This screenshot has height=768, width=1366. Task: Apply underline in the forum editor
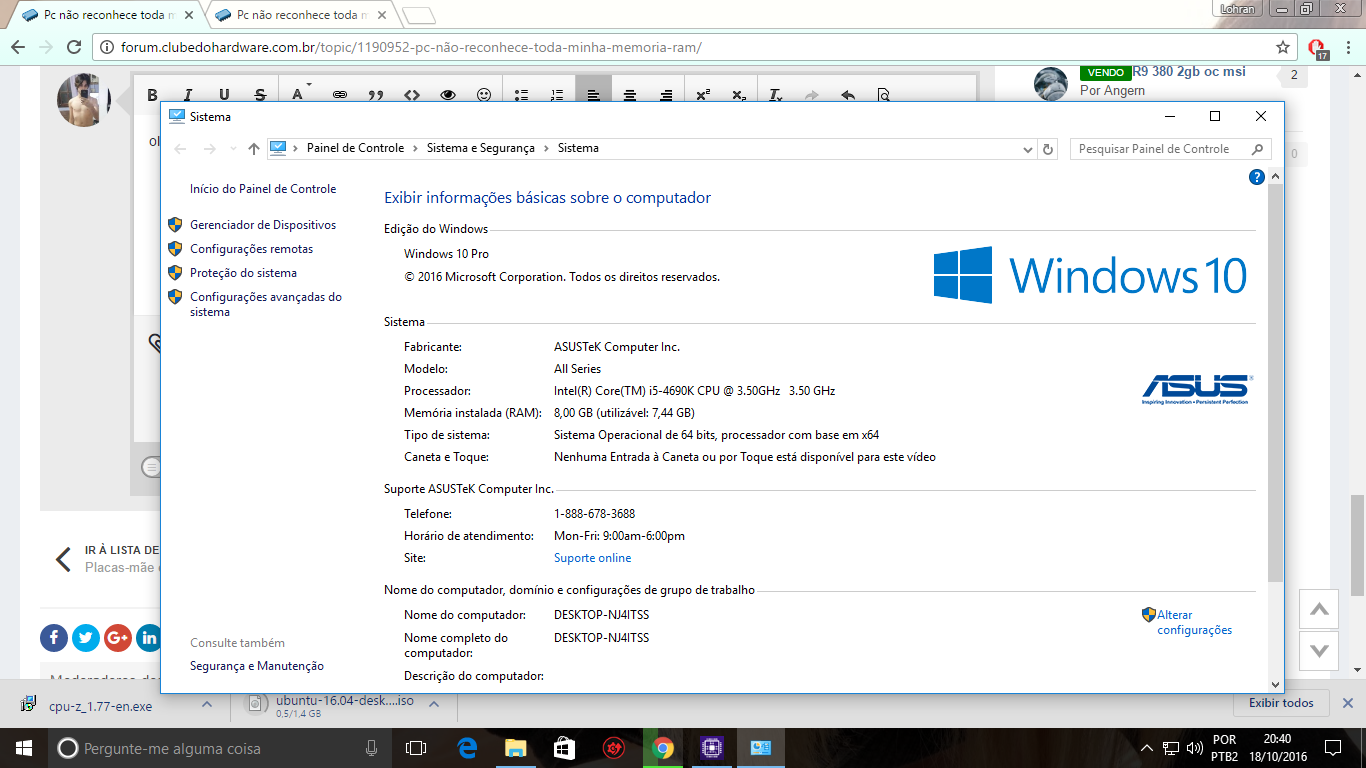[x=224, y=95]
